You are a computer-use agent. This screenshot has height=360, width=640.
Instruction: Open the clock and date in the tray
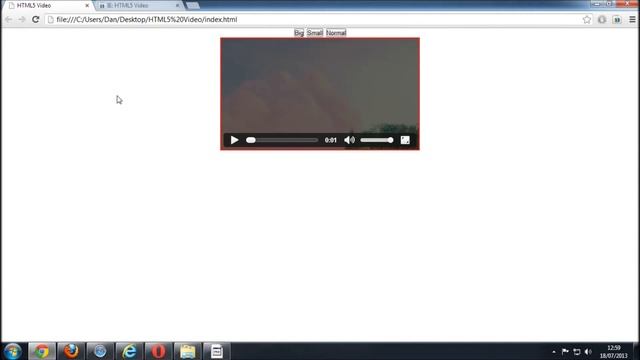click(x=613, y=351)
